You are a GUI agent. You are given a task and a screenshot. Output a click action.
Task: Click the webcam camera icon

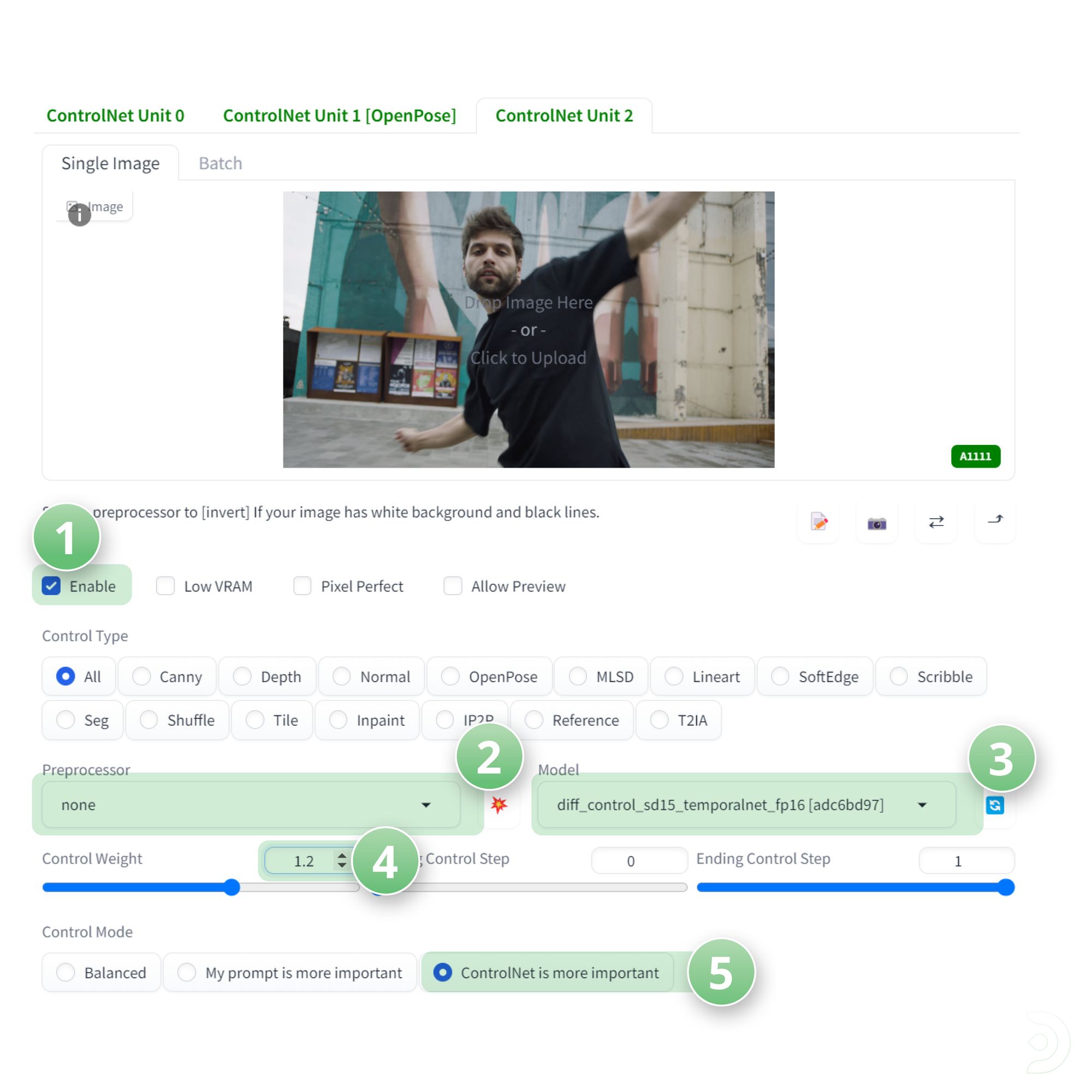pyautogui.click(x=877, y=523)
